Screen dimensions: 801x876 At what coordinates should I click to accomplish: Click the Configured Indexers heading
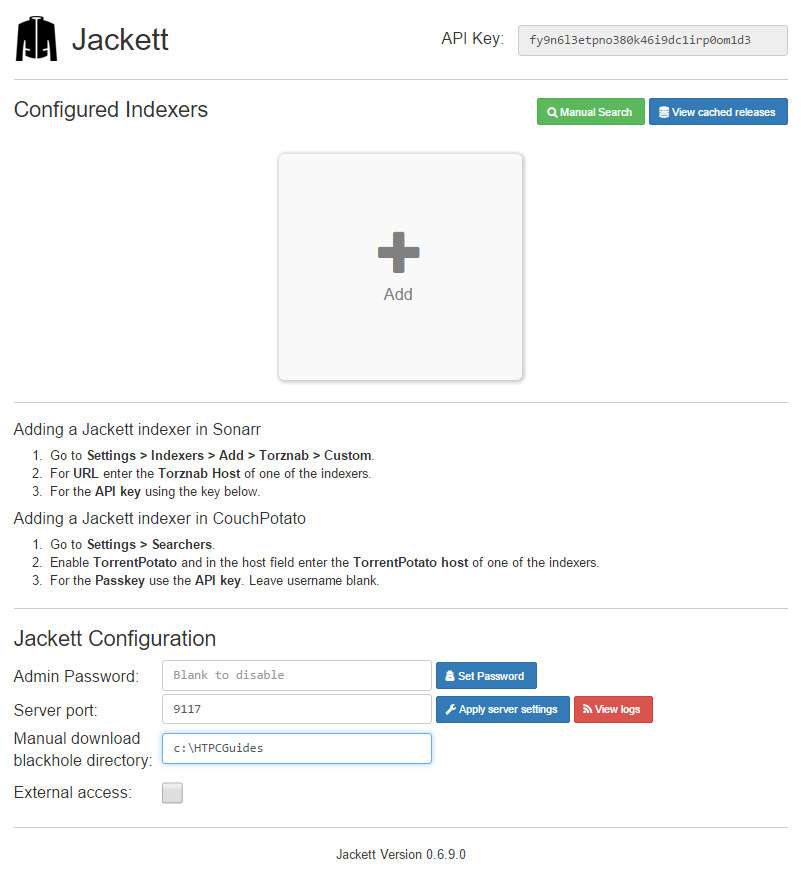111,110
